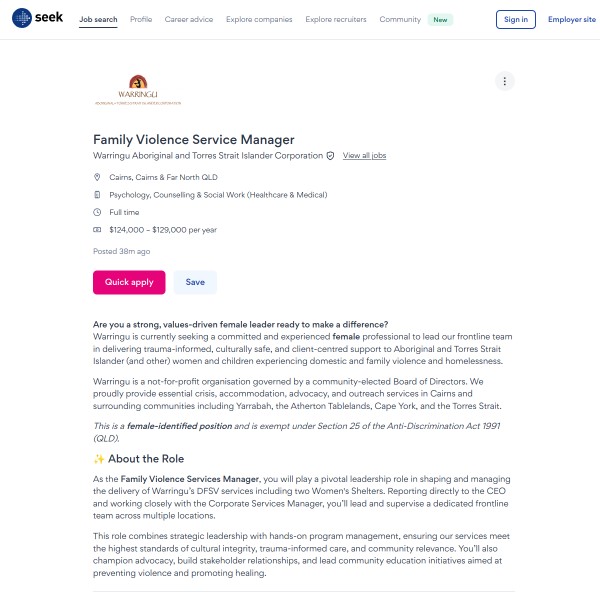
Task: Click the location pin icon
Action: click(97, 177)
